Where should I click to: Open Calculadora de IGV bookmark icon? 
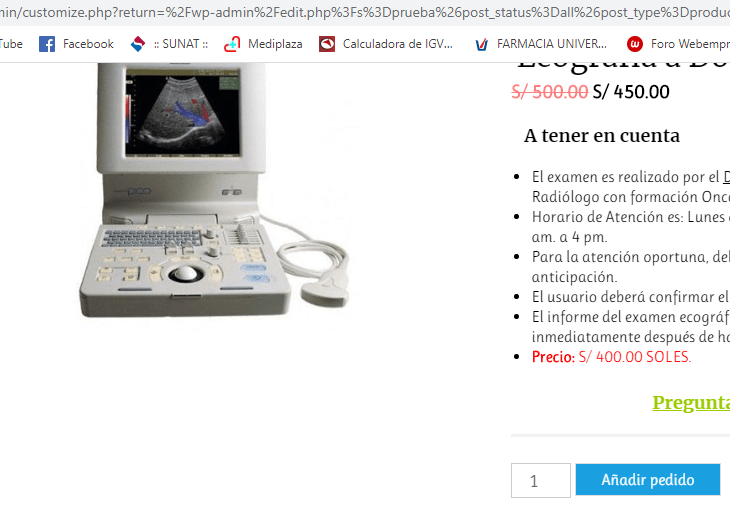[327, 44]
